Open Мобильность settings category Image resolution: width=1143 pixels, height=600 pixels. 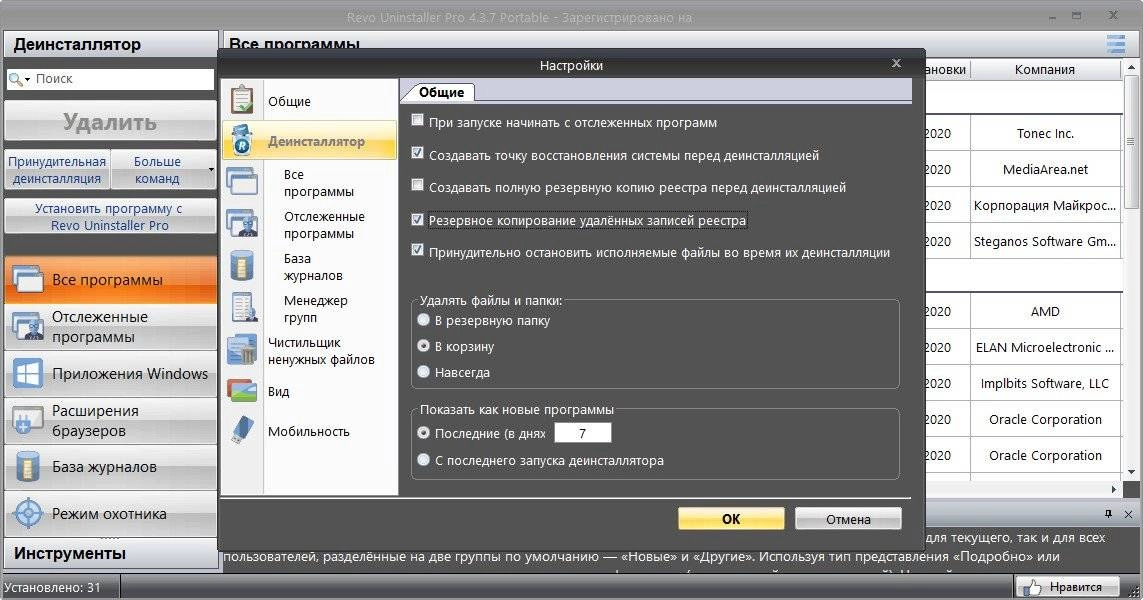tap(308, 432)
